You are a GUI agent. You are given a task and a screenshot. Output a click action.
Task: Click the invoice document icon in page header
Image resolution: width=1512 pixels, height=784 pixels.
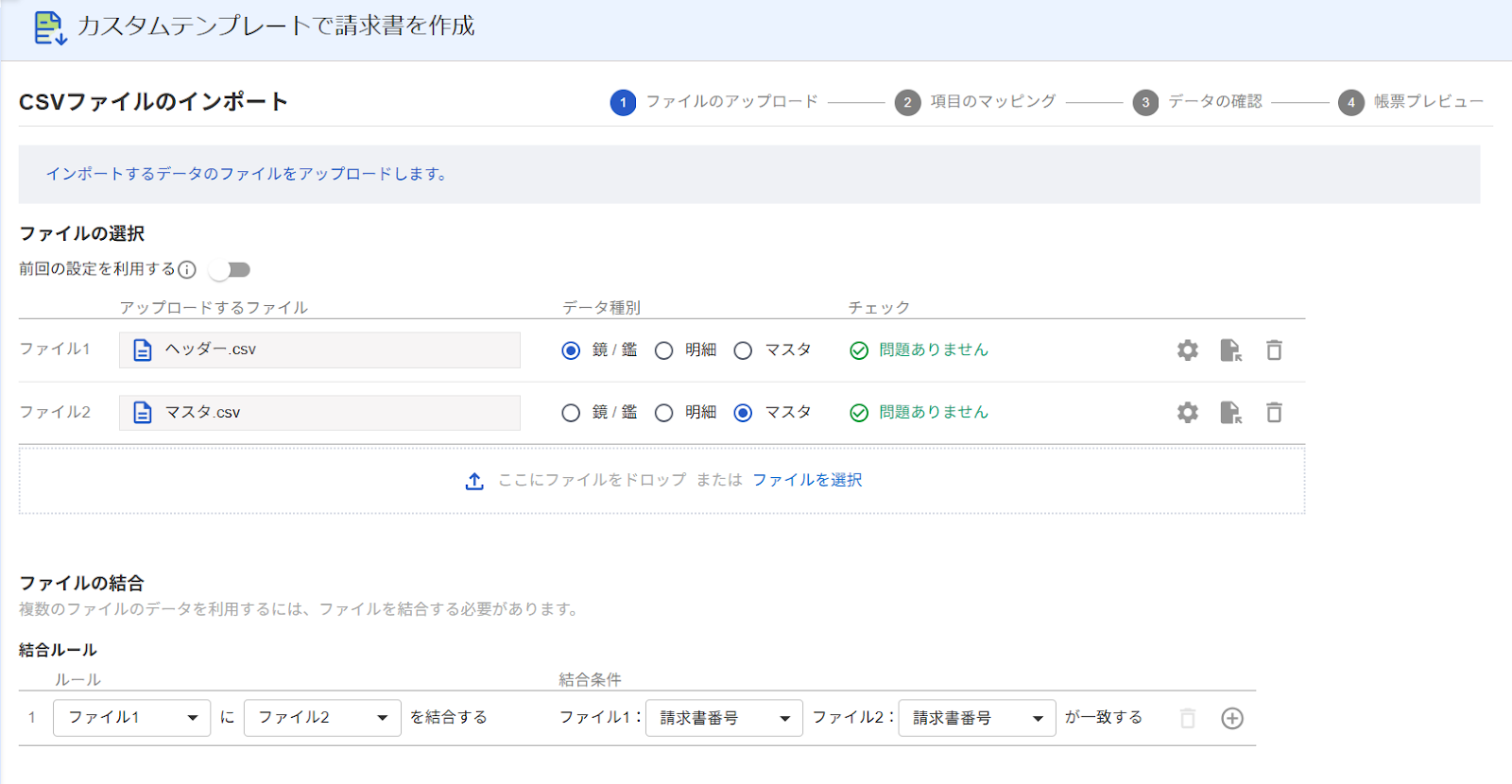50,27
